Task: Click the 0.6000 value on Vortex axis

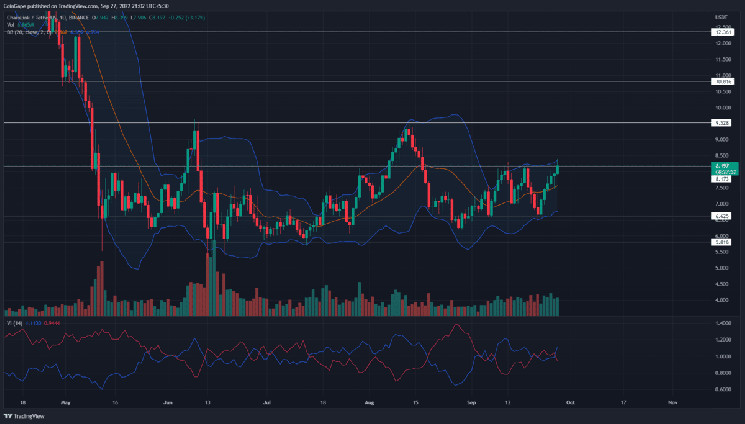Action: [x=723, y=389]
